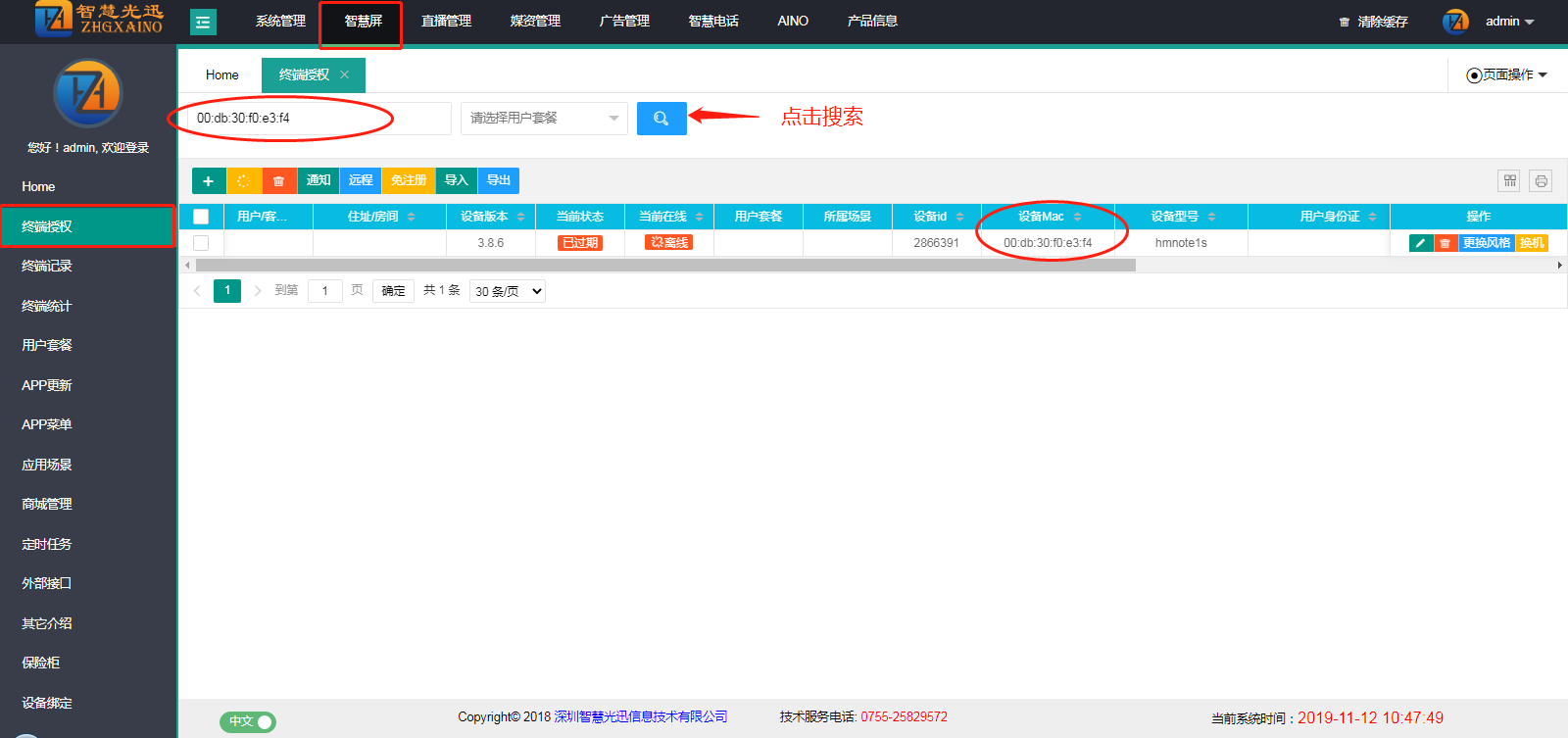Close the 终端授权 tab
The height and width of the screenshot is (738, 1568).
(x=344, y=74)
